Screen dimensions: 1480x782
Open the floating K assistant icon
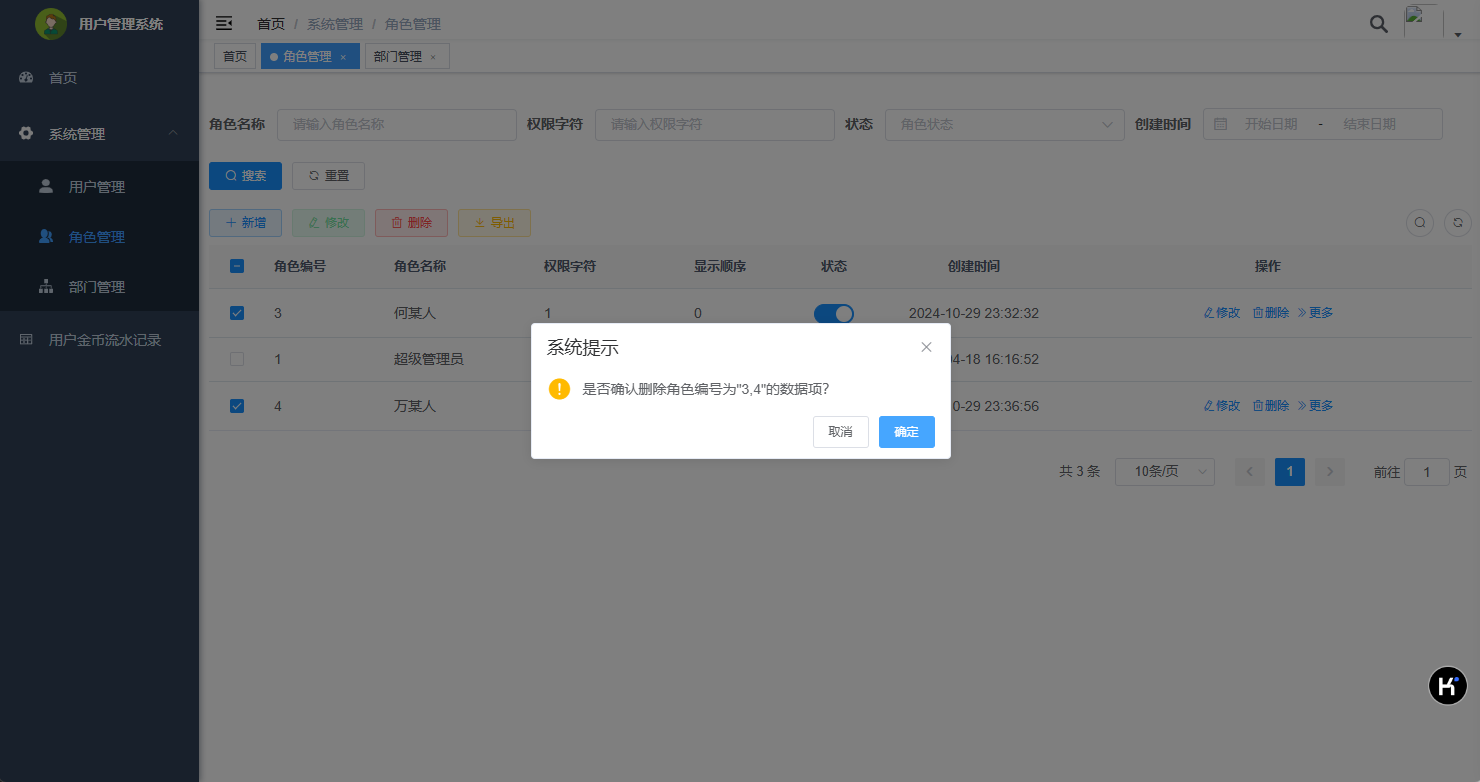click(x=1447, y=686)
